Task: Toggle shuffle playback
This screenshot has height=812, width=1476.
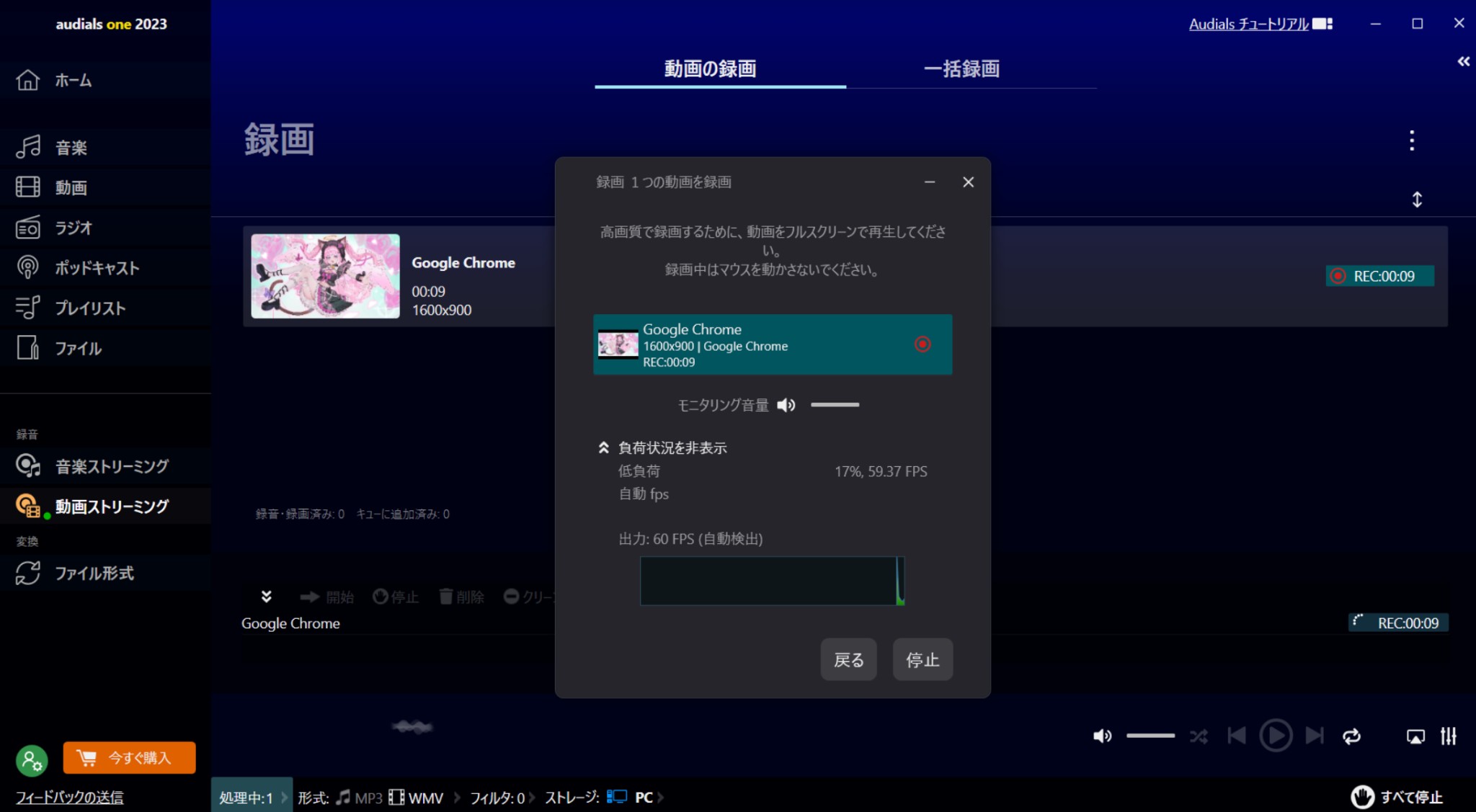Action: coord(1199,736)
